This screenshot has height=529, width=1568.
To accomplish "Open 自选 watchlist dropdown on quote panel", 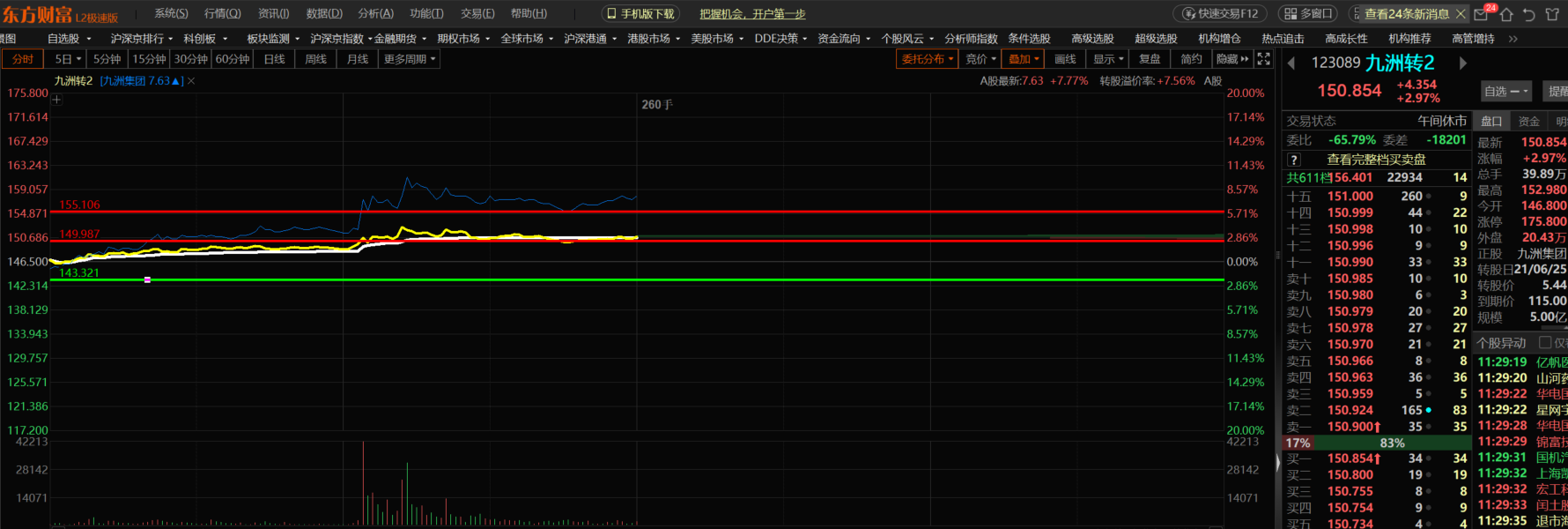I will point(1506,91).
